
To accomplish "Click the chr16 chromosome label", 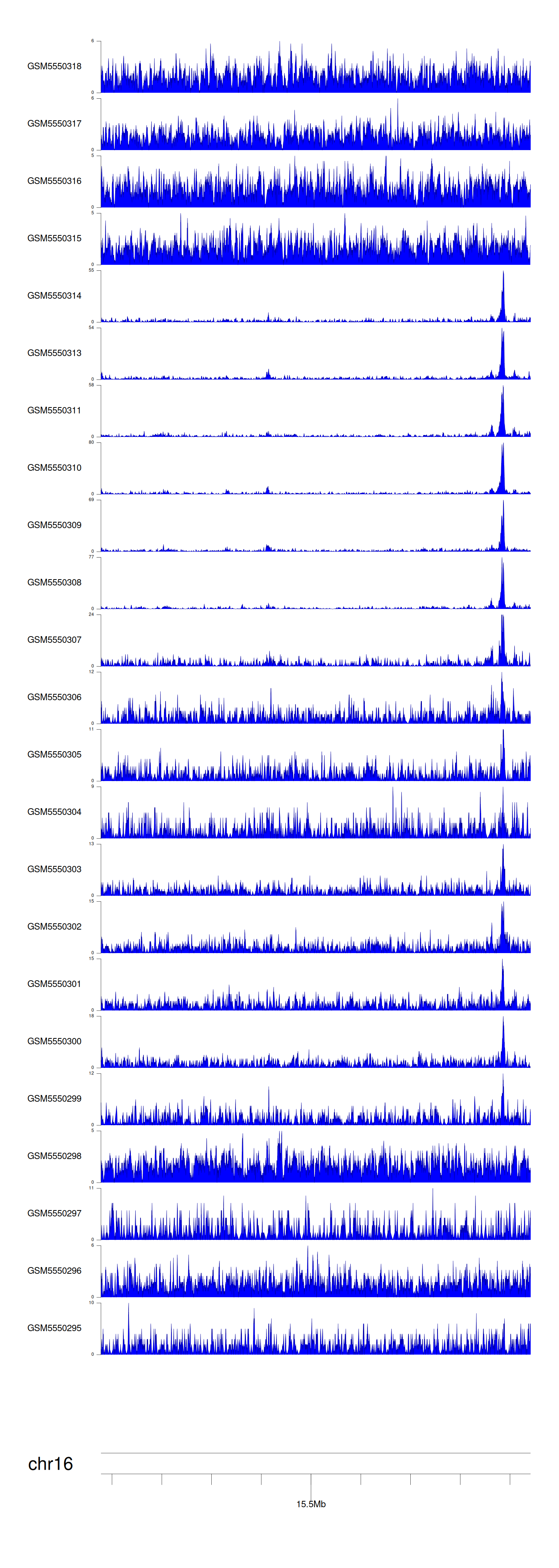I will click(51, 1463).
